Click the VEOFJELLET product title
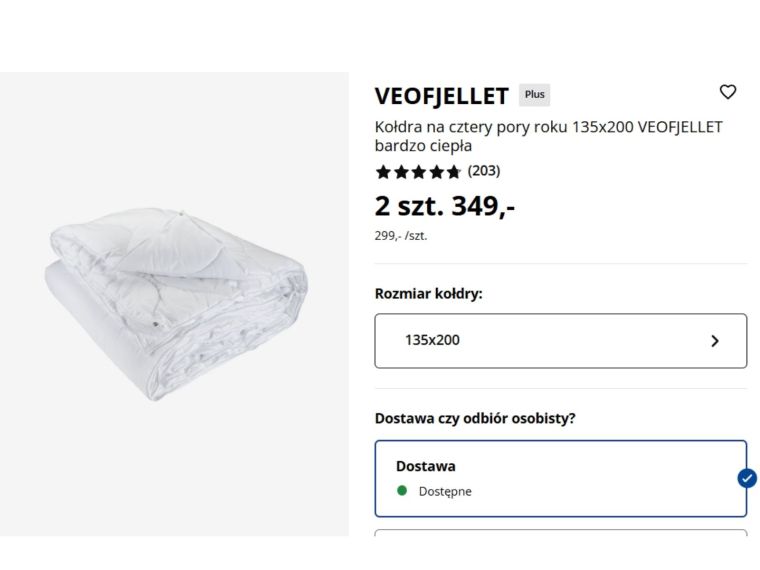The height and width of the screenshot is (570, 760). point(442,96)
